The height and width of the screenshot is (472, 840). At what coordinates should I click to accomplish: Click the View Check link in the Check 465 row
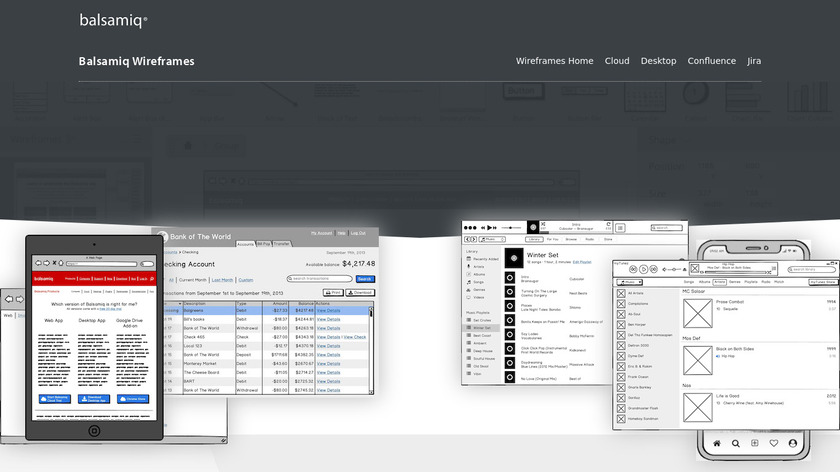(355, 337)
